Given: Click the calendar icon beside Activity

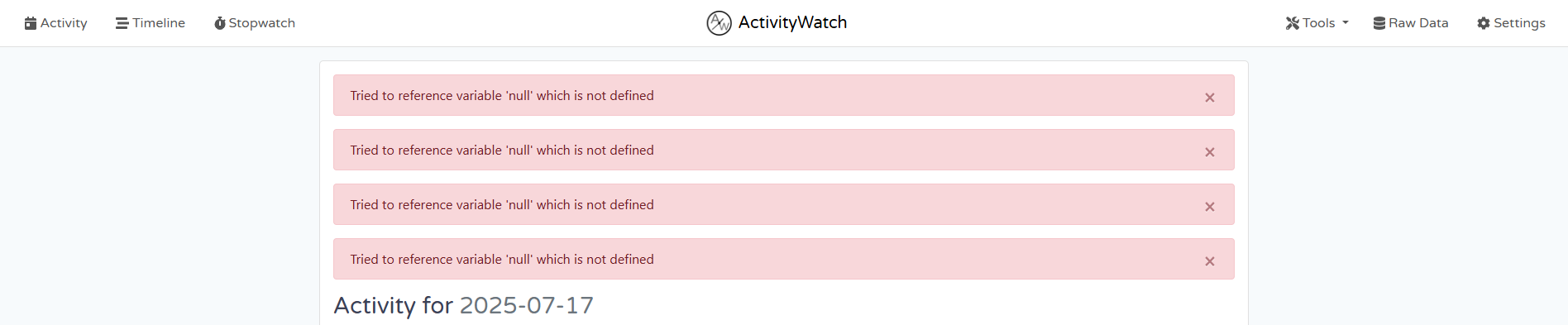Looking at the screenshot, I should click(31, 23).
